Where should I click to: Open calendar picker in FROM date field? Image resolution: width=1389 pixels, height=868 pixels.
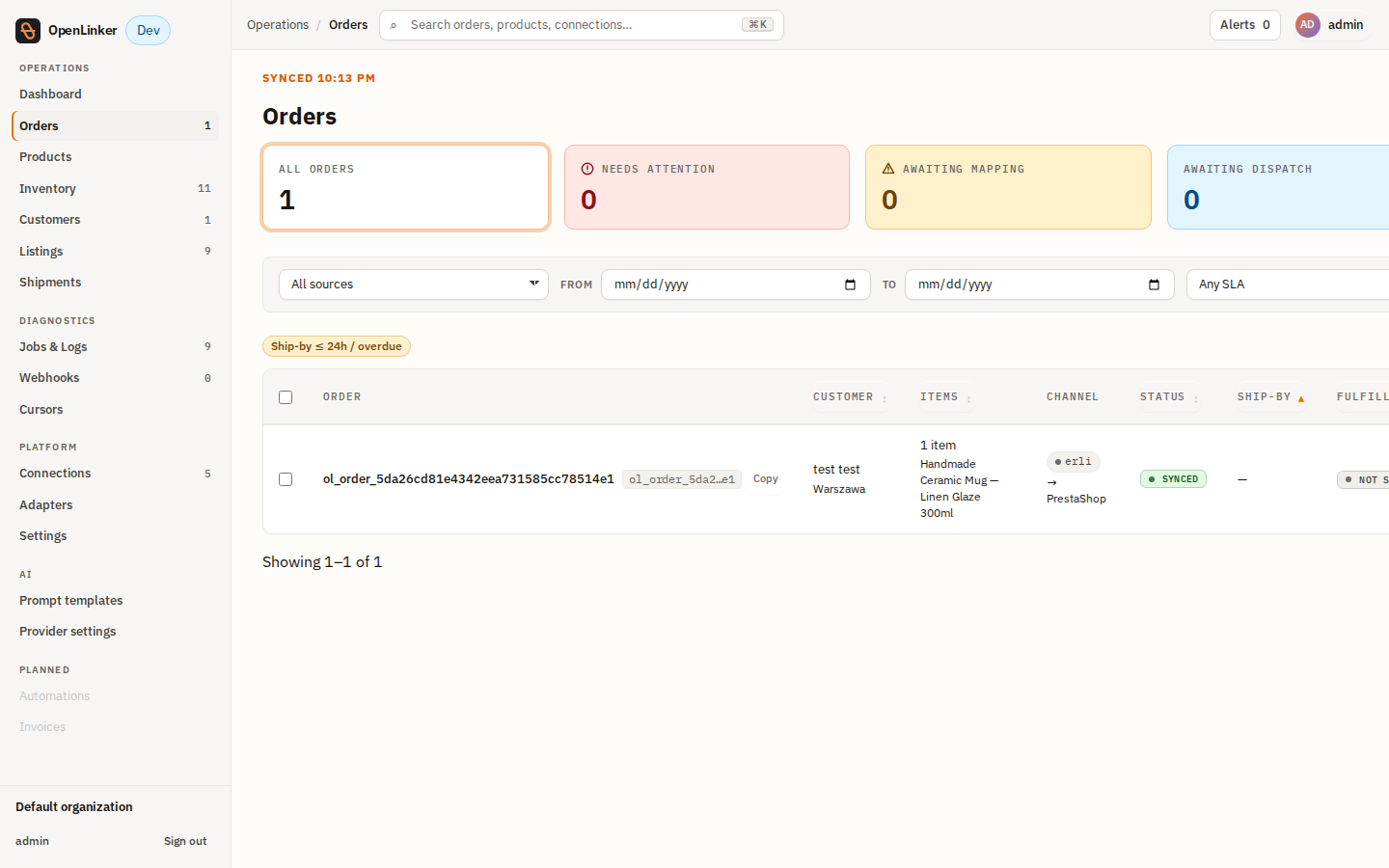pyautogui.click(x=850, y=285)
